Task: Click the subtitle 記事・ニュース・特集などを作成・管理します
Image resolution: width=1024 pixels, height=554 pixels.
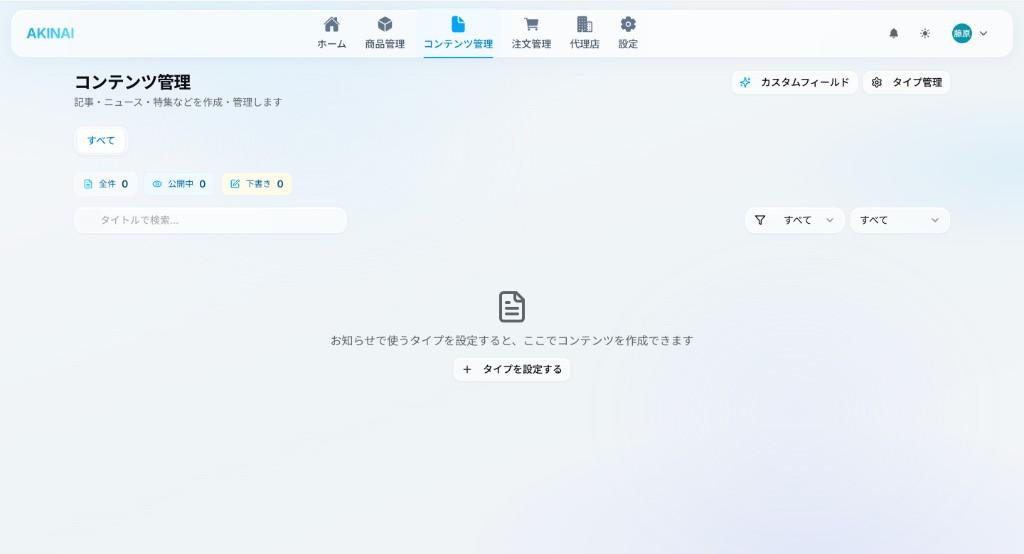Action: (x=178, y=103)
